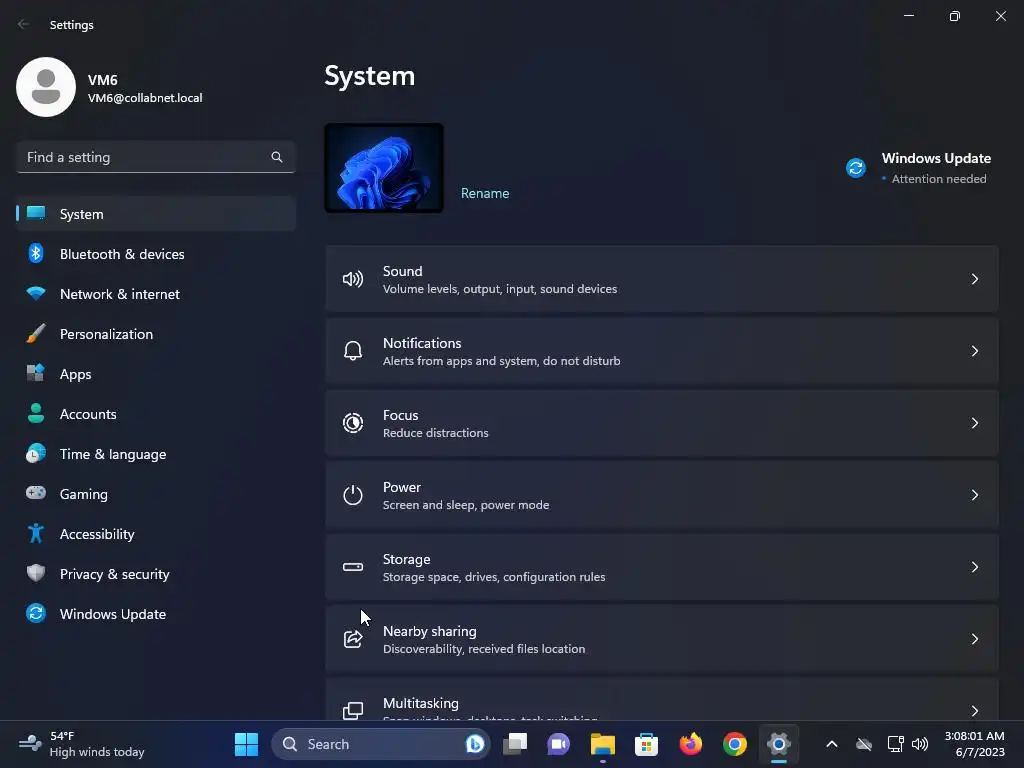Go to Personalization settings

[x=155, y=334]
